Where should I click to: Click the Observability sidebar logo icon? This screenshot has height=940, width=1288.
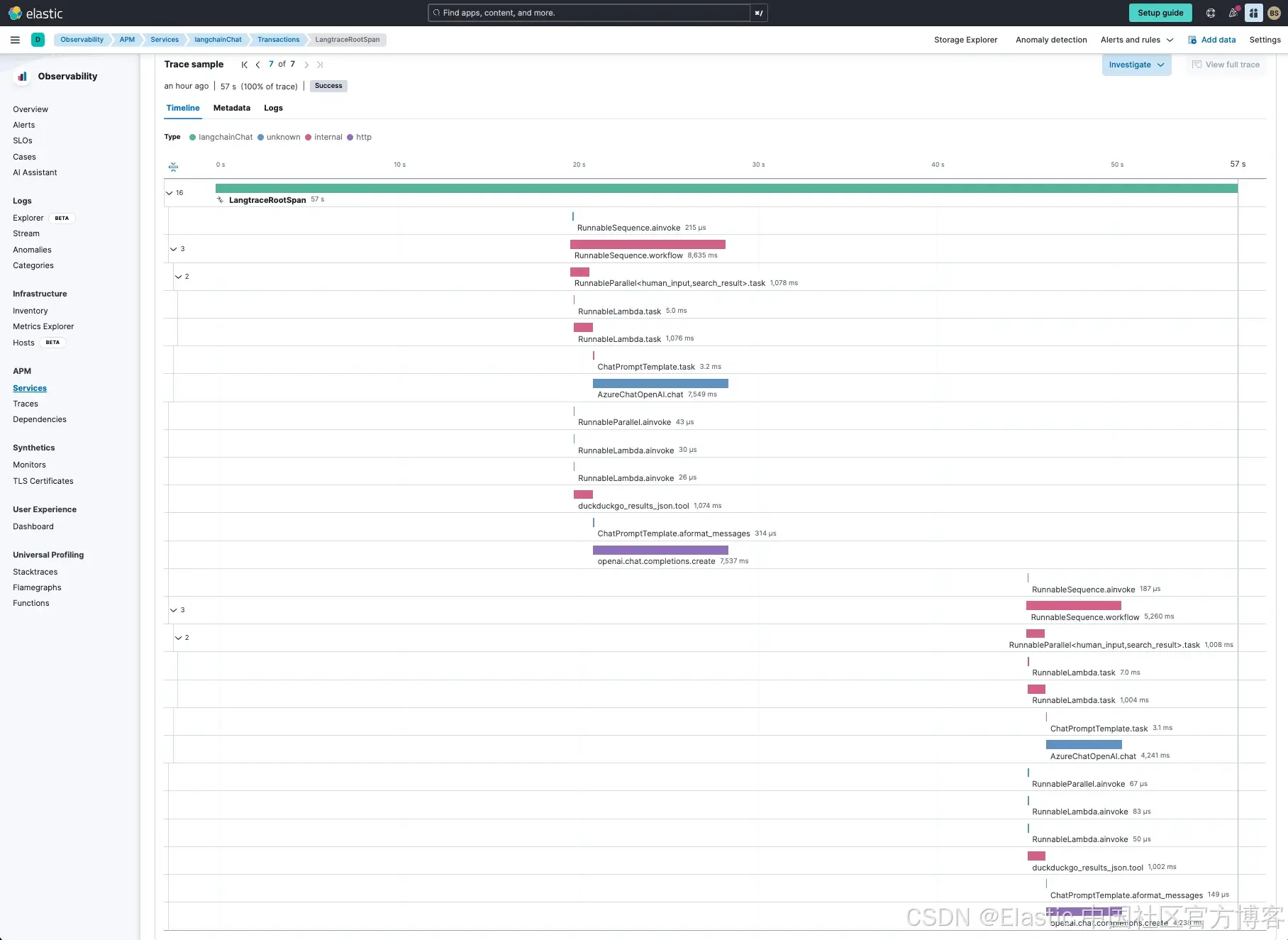click(x=22, y=77)
